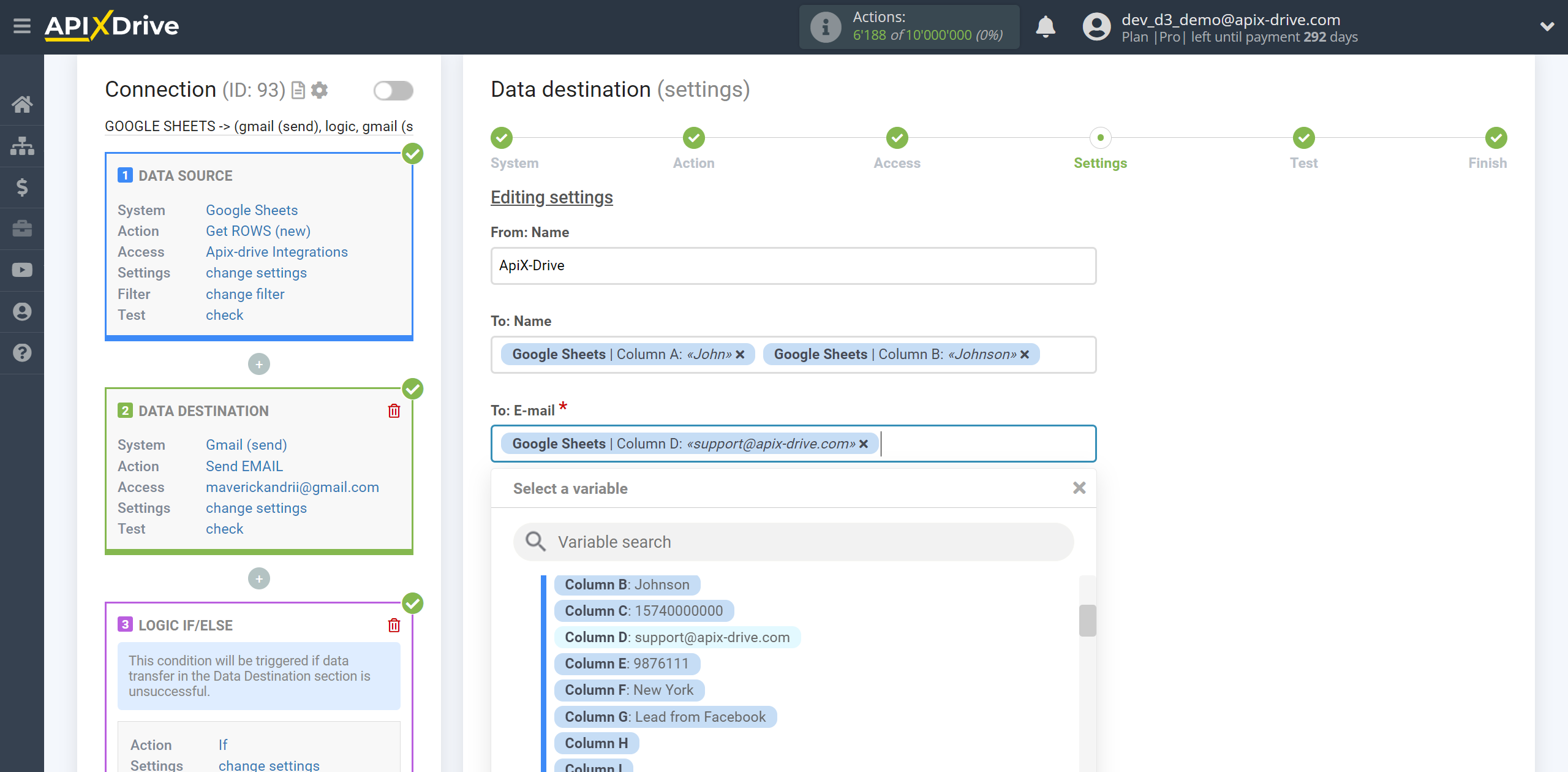The image size is (1568, 772).
Task: Open the notifications bell
Action: (x=1046, y=27)
